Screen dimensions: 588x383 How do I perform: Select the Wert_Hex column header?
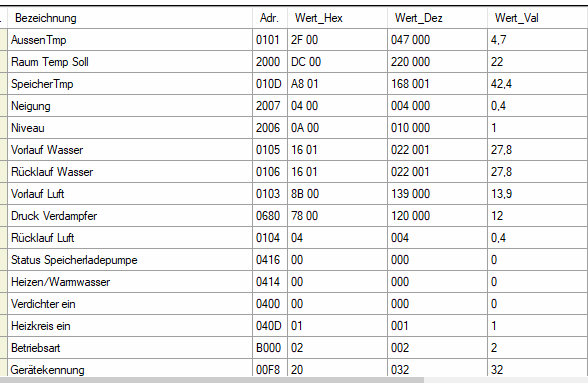pos(338,18)
